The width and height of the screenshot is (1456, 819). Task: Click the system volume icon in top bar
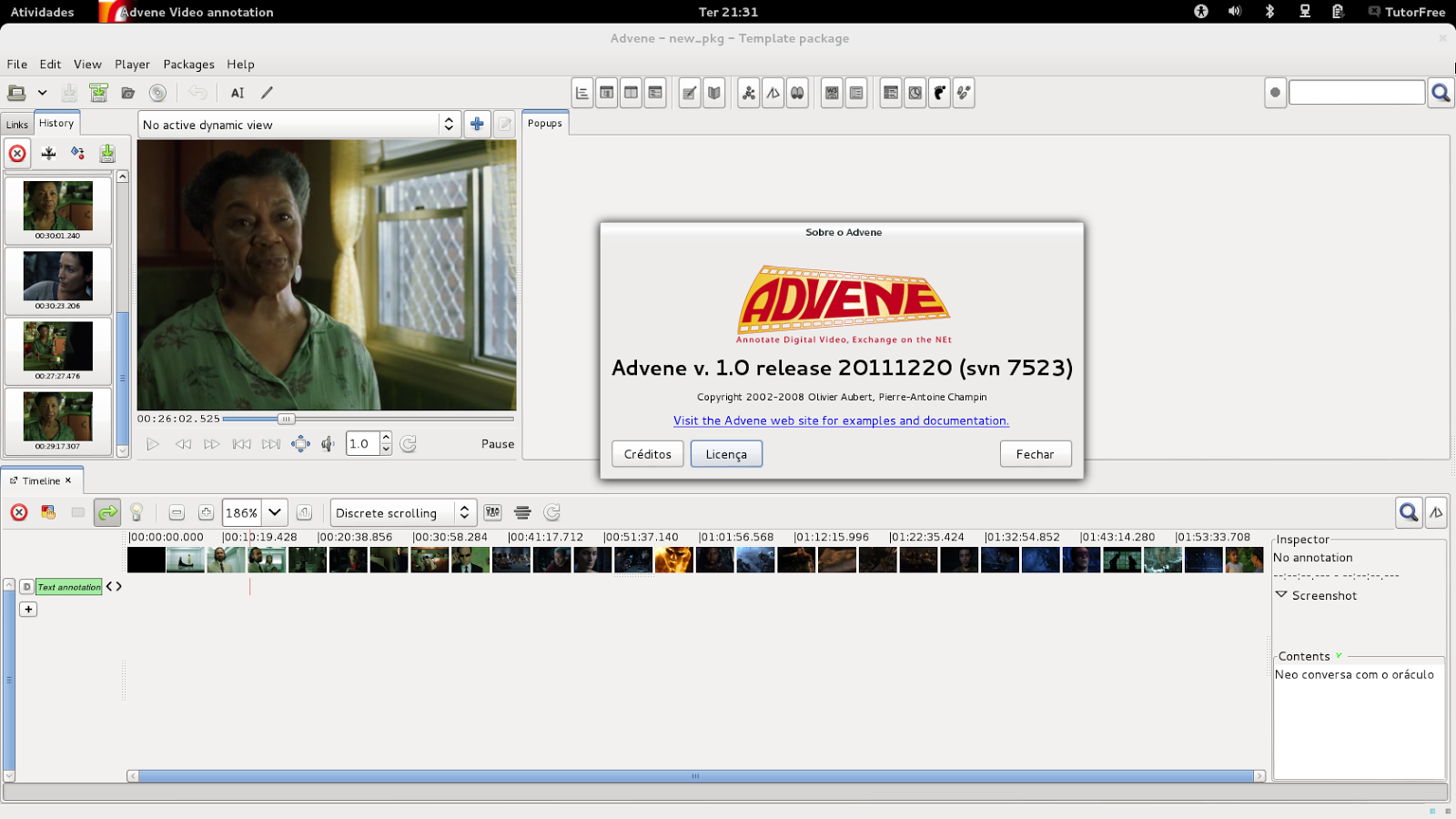(1235, 12)
